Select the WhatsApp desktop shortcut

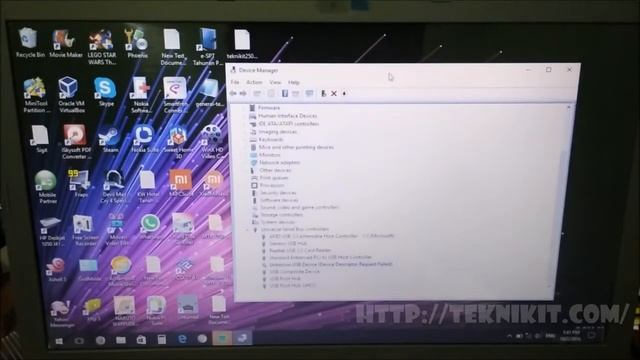(x=150, y=227)
